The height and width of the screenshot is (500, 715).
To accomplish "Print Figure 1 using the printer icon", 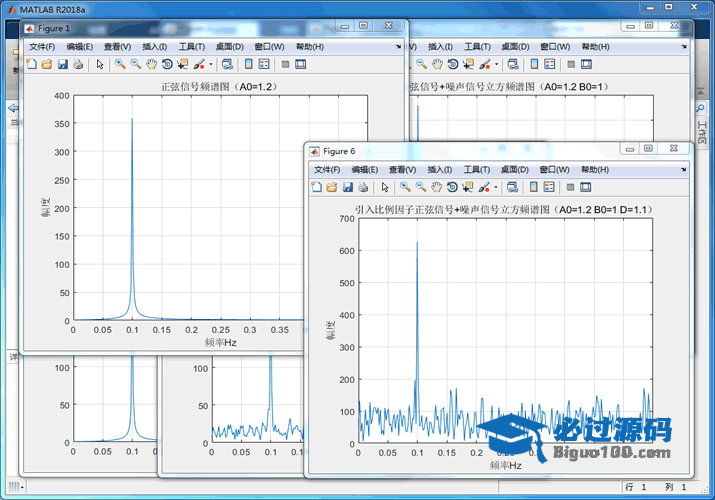I will tap(78, 64).
